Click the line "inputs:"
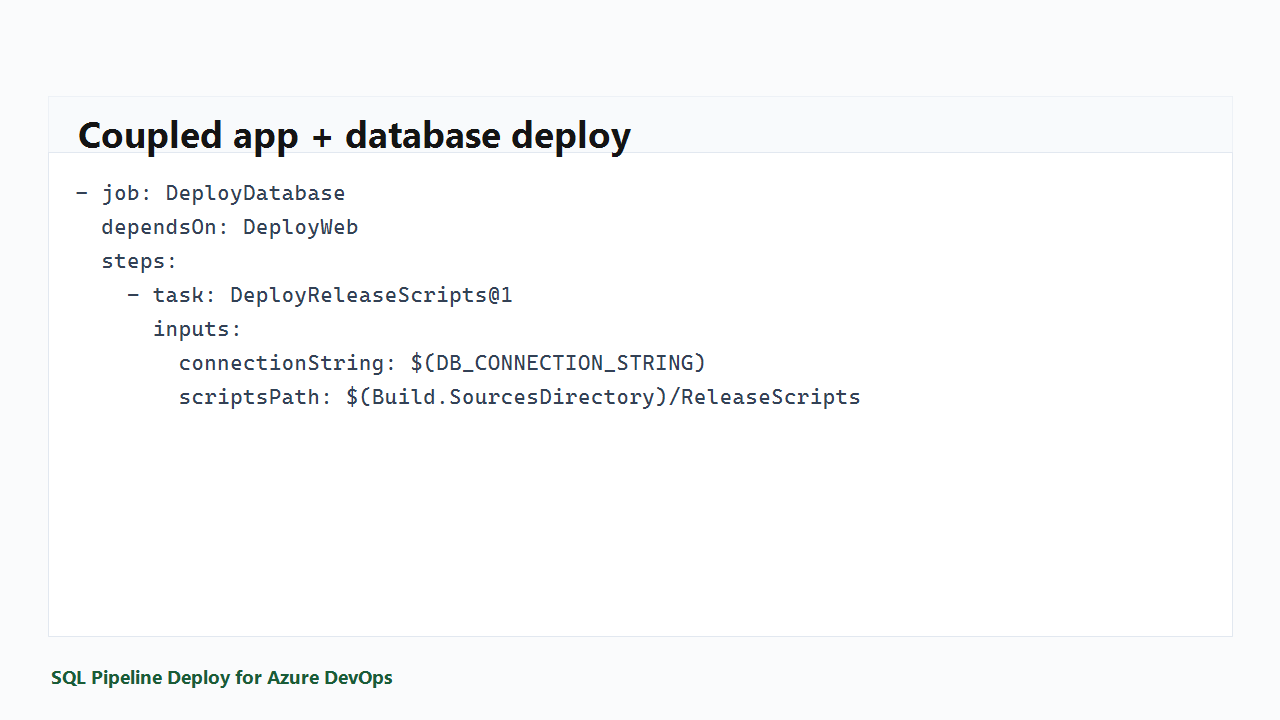 (x=197, y=329)
